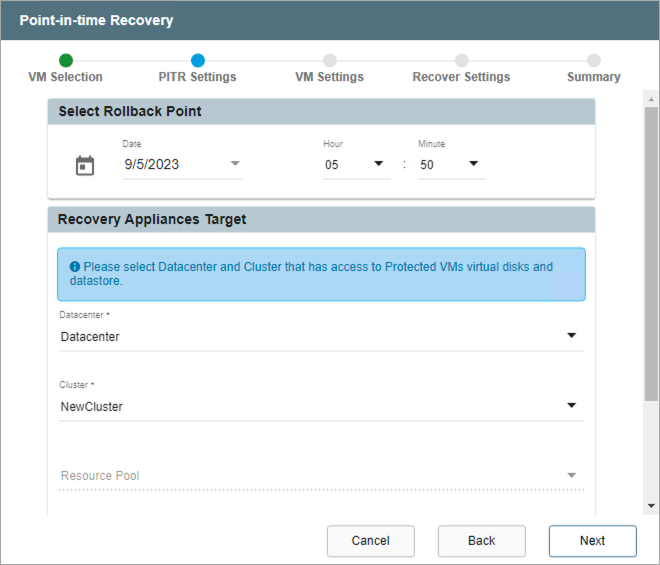Expand the Minute dropdown
This screenshot has width=660, height=565.
451,165
